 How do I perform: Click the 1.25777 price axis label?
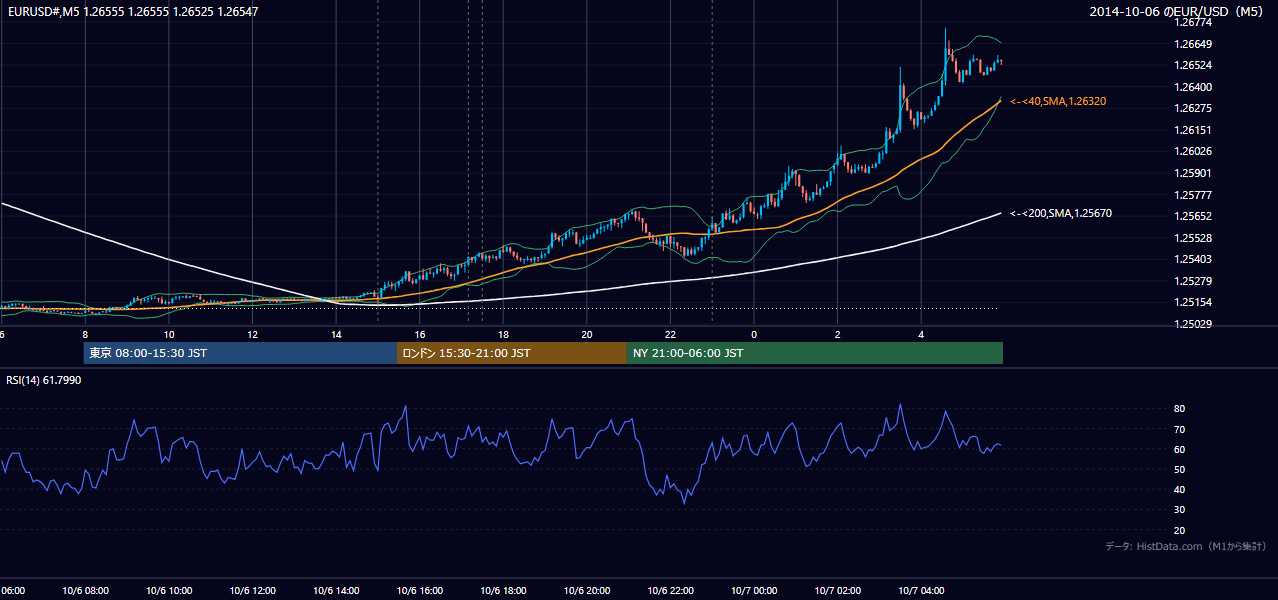(x=1193, y=195)
